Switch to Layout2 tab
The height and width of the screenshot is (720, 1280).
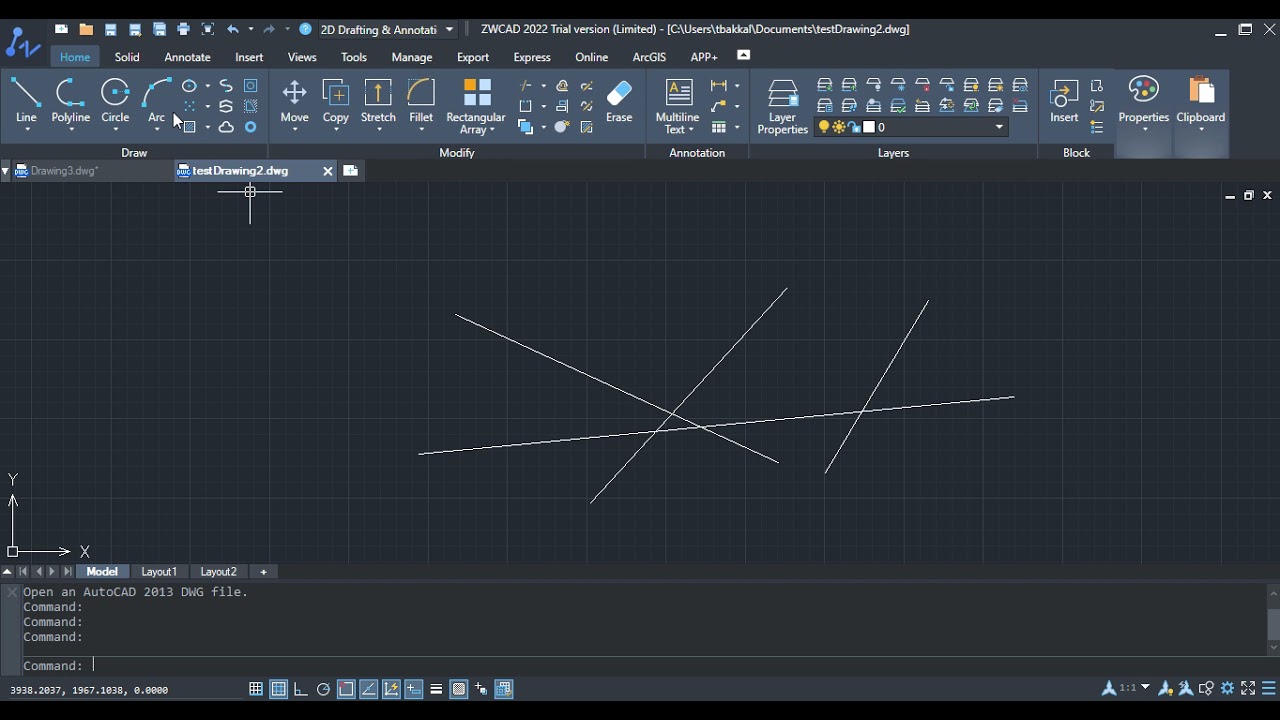[x=218, y=572]
